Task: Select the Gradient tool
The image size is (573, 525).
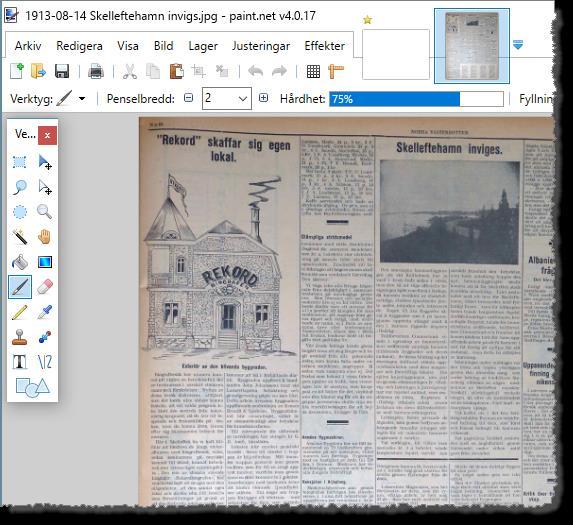Action: click(45, 262)
